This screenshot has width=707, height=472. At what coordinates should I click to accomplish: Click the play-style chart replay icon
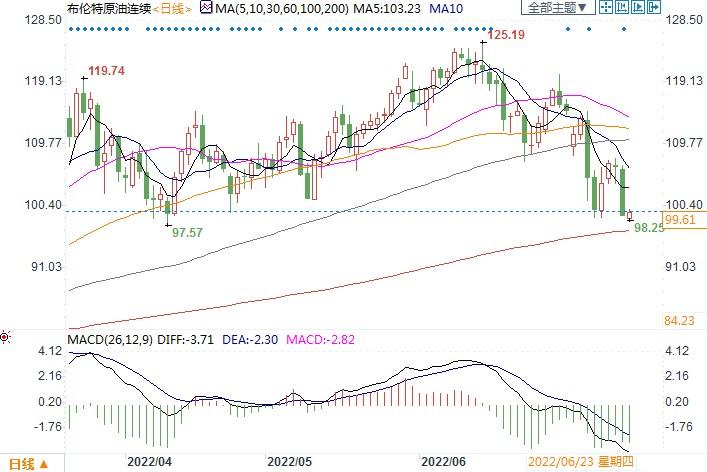[638, 7]
